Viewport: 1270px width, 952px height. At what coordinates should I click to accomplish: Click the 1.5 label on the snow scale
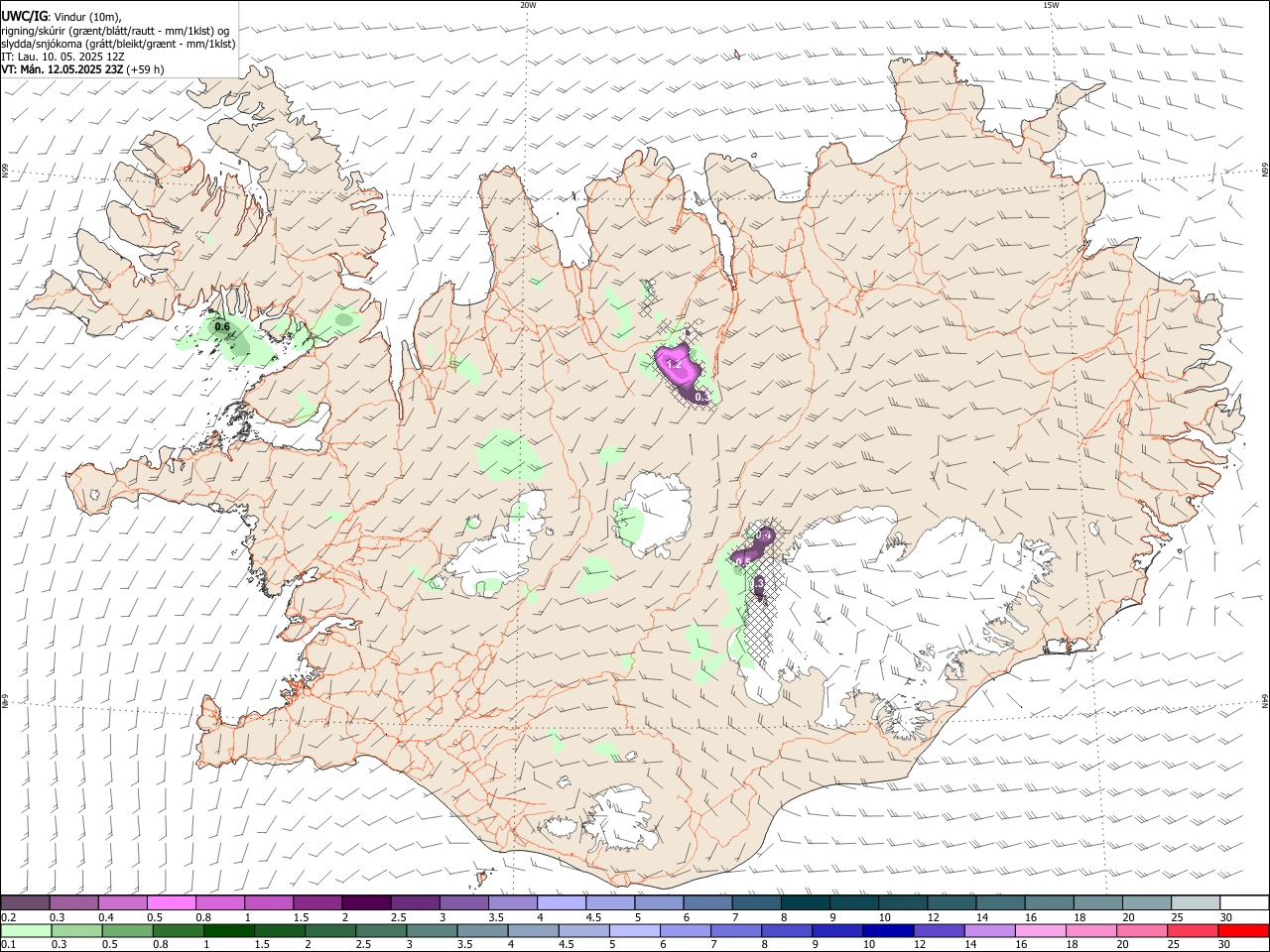coord(301,917)
